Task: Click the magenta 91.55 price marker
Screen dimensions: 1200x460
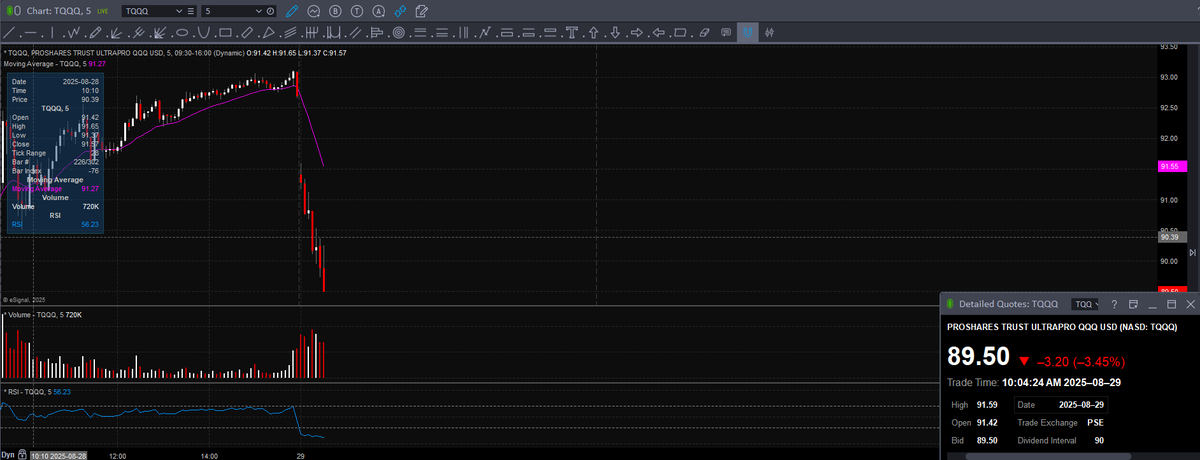Action: click(x=1172, y=166)
